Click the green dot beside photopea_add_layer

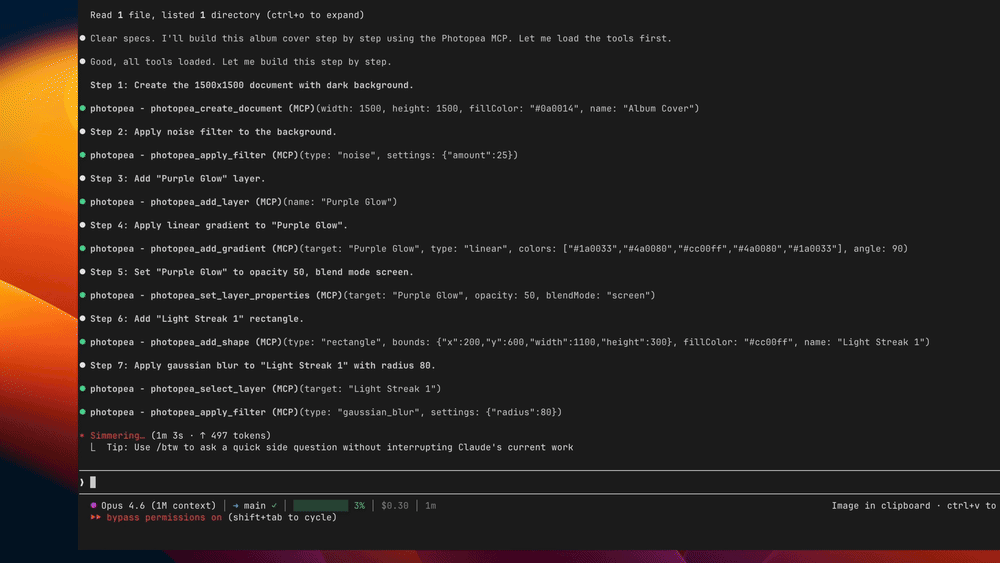82,201
